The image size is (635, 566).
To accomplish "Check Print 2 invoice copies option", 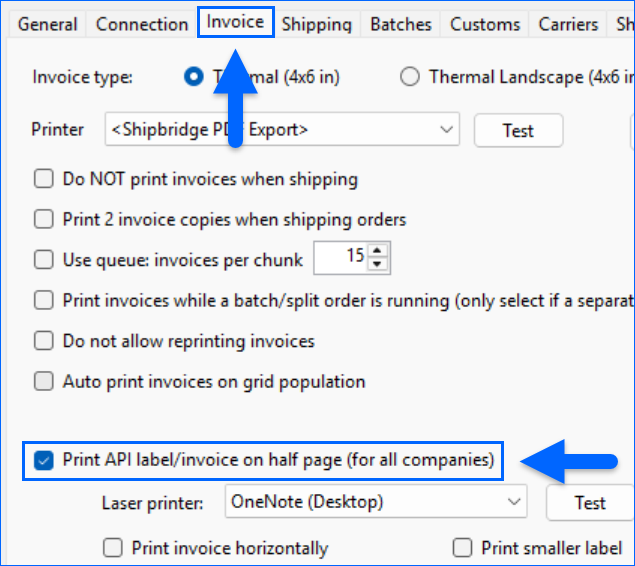I will (44, 219).
